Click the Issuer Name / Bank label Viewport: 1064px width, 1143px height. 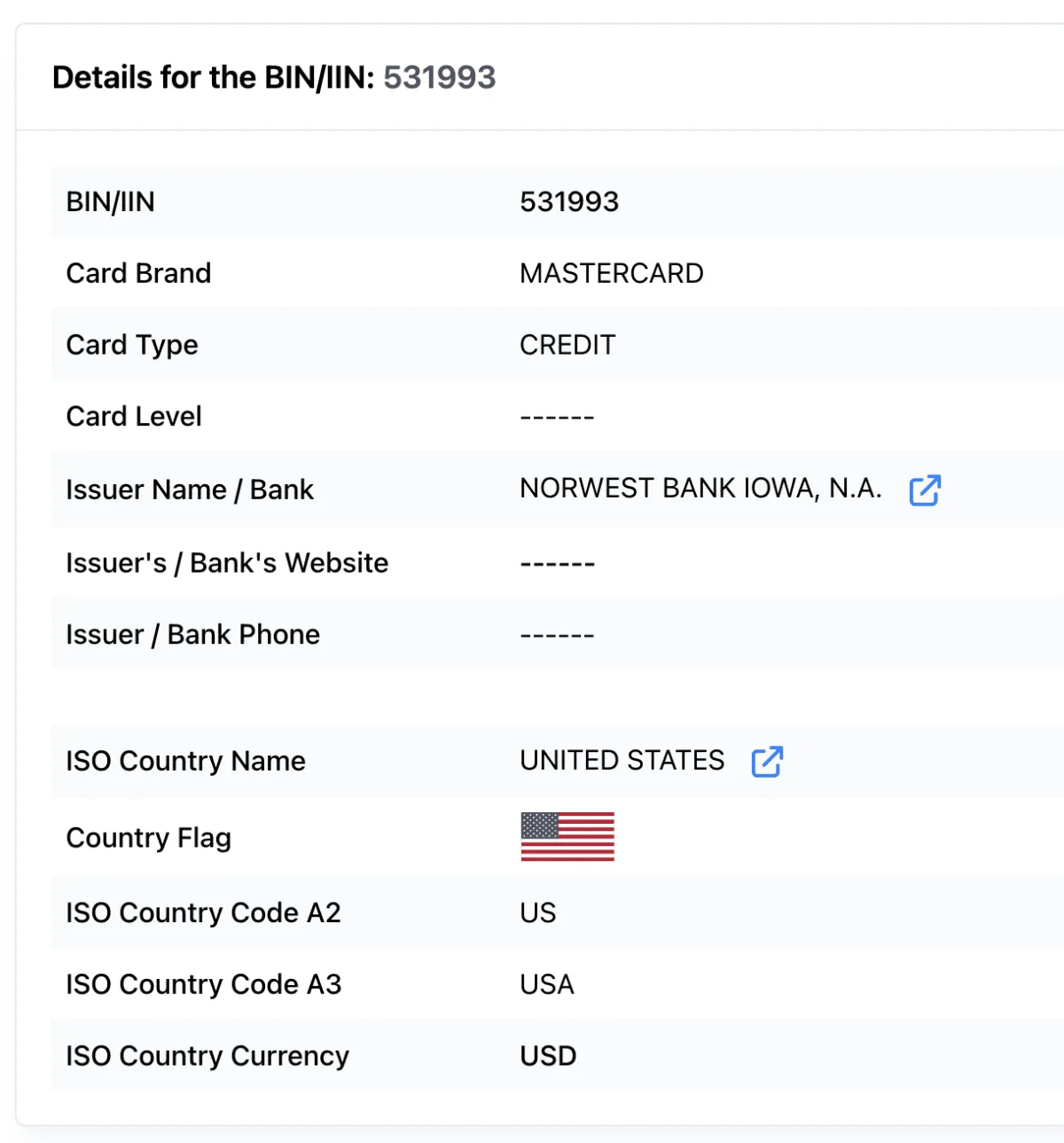190,489
